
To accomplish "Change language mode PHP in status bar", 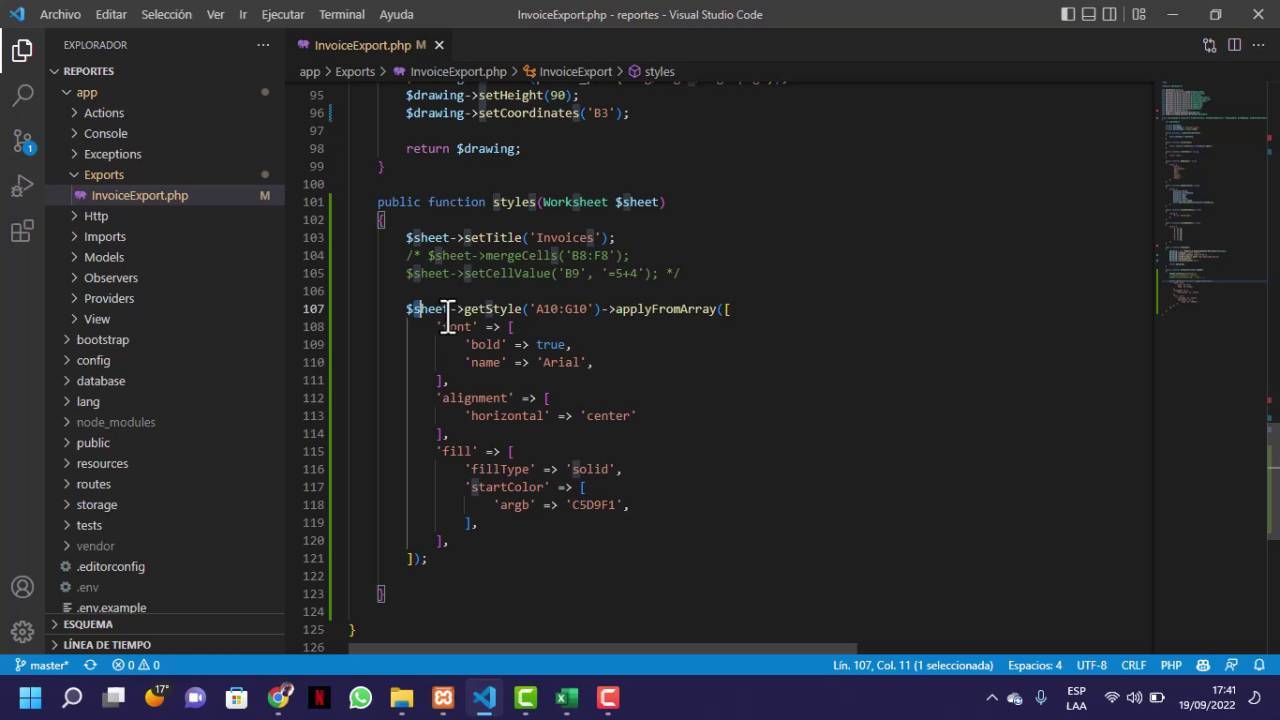I will tap(1171, 665).
